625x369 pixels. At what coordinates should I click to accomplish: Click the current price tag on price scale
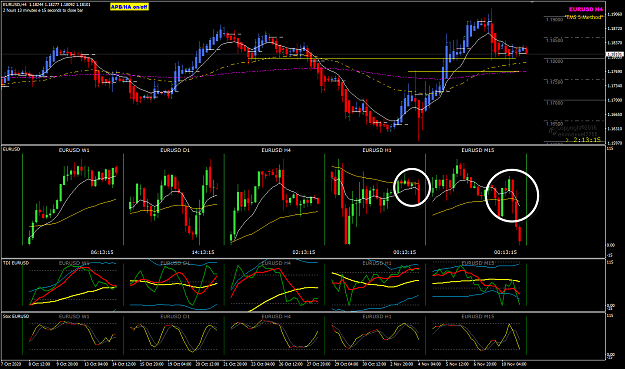[614, 54]
